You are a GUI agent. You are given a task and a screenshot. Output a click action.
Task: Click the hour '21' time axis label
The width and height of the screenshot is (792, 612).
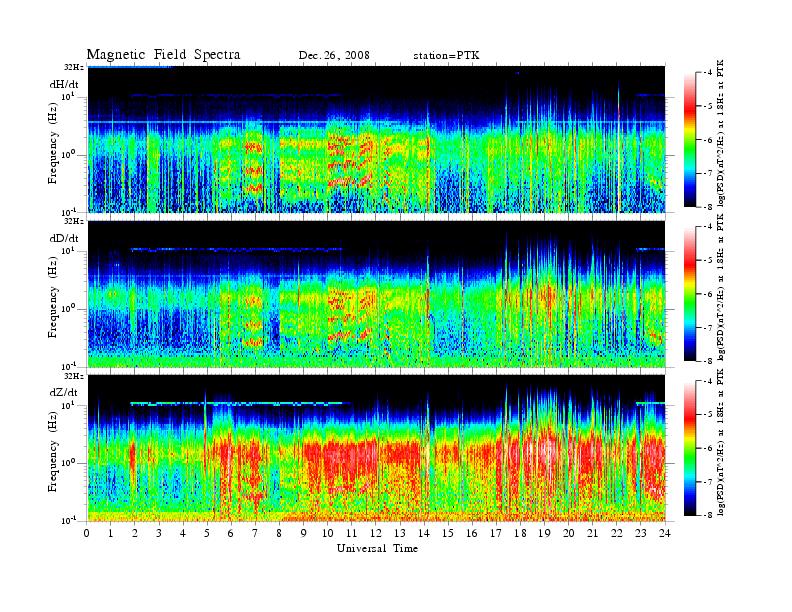pyautogui.click(x=592, y=533)
